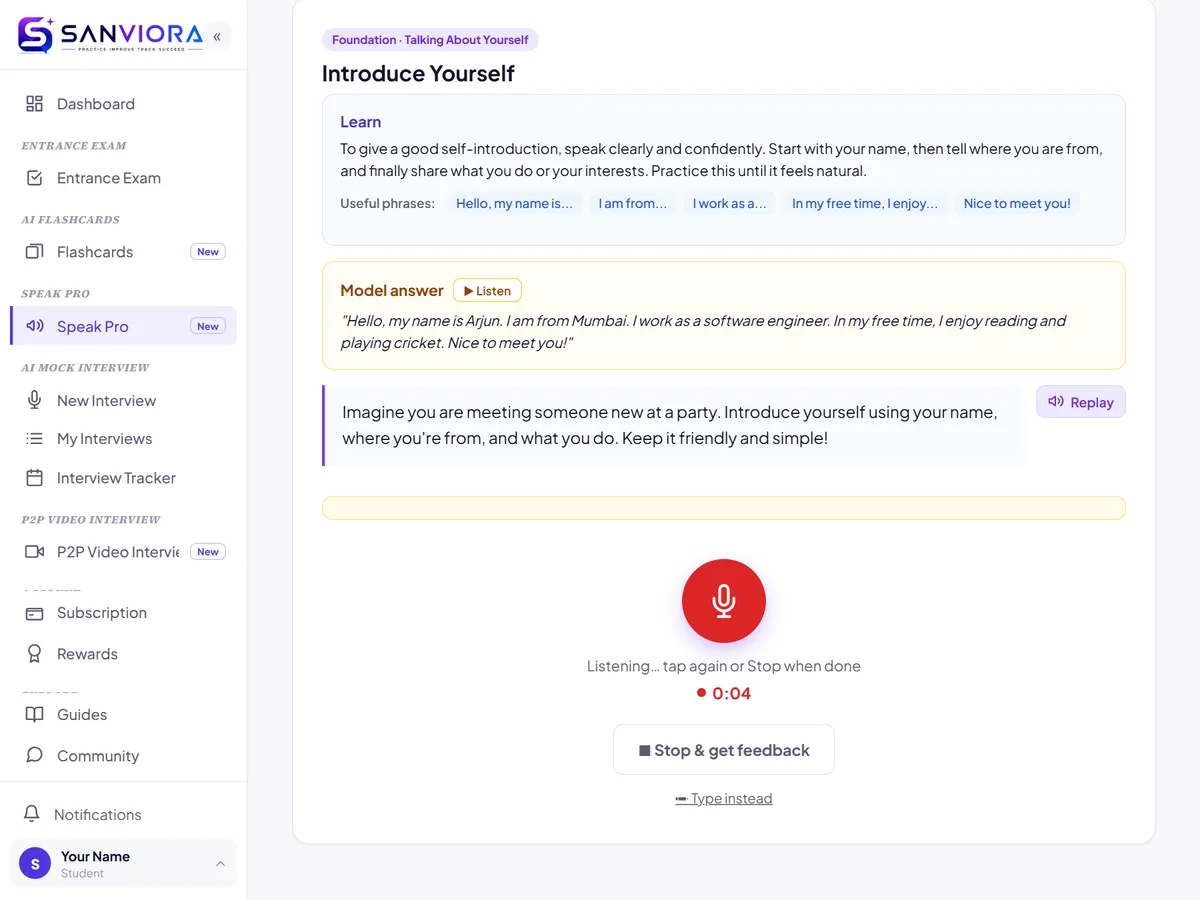Click the empty yellow transcript box
The height and width of the screenshot is (900, 1200).
[x=724, y=508]
